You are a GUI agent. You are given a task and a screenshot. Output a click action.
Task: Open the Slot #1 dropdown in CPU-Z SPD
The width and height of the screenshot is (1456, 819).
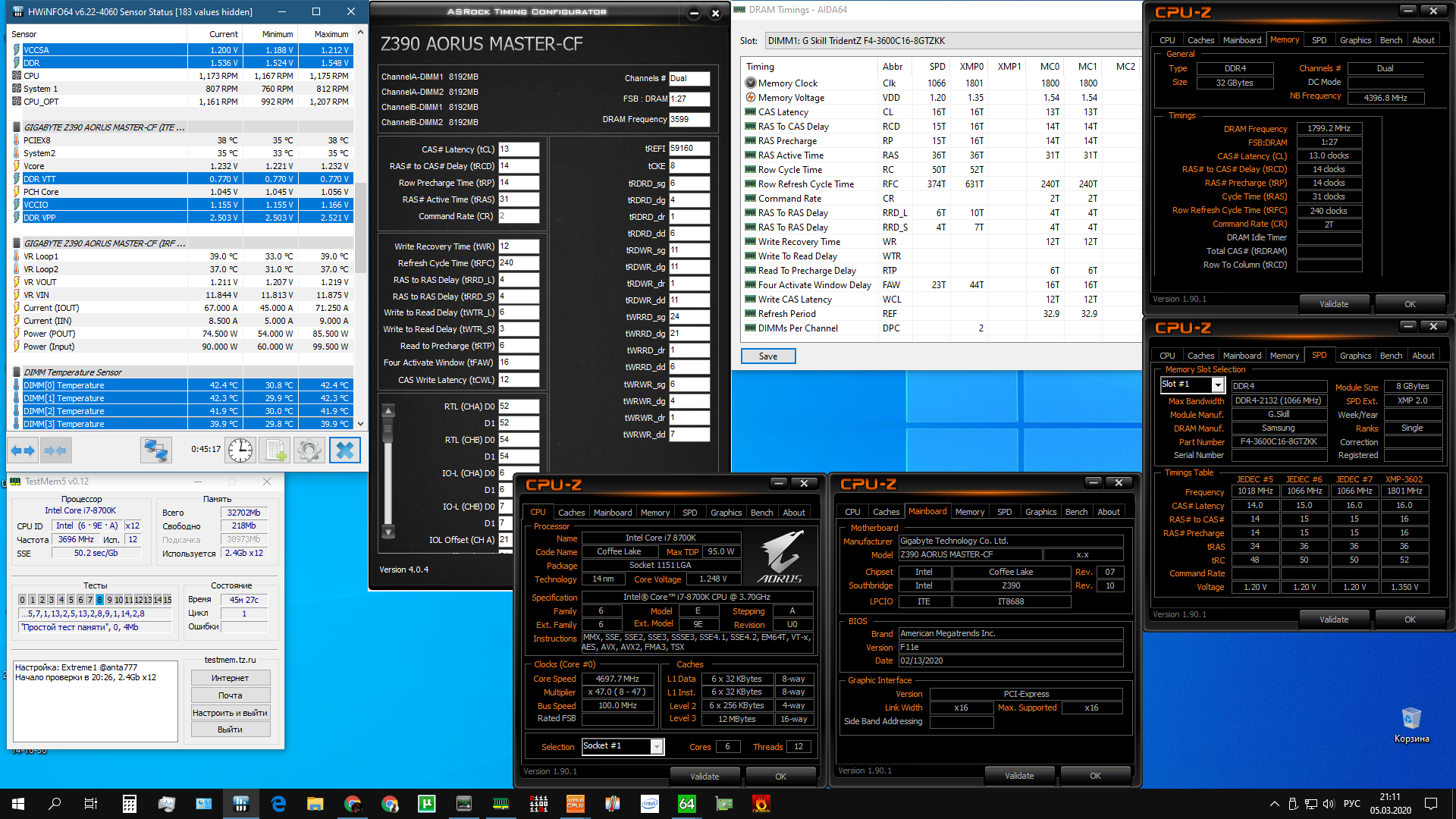point(1218,385)
